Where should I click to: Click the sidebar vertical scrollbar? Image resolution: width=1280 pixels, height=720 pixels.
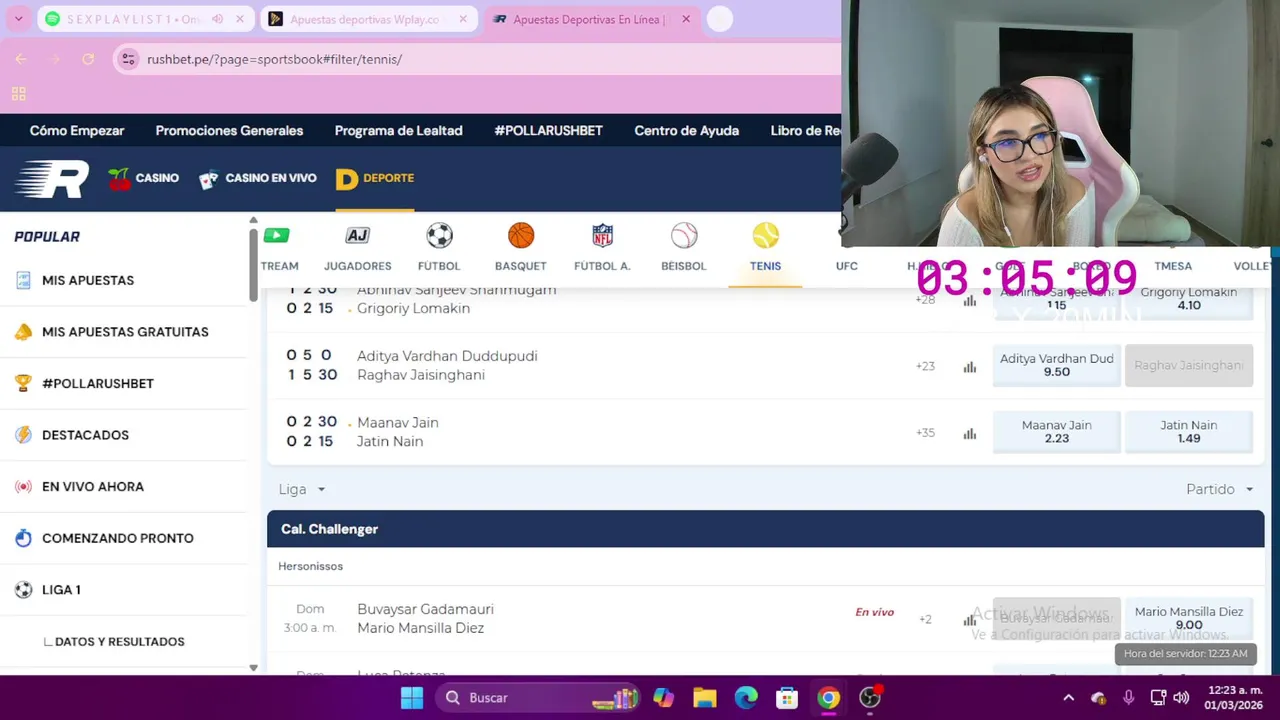[253, 265]
